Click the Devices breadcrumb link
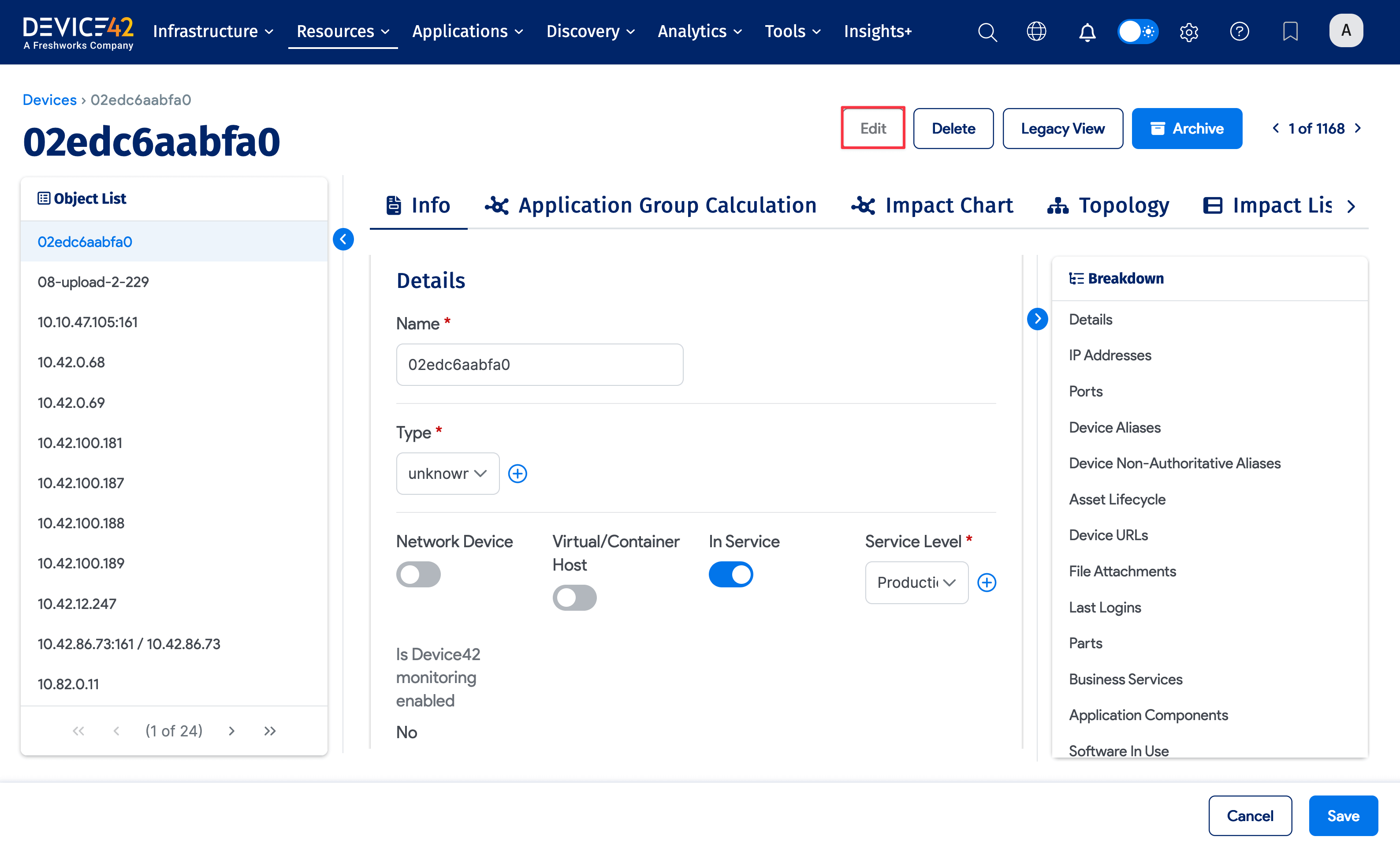Screen dimensions: 1400x844 point(49,100)
